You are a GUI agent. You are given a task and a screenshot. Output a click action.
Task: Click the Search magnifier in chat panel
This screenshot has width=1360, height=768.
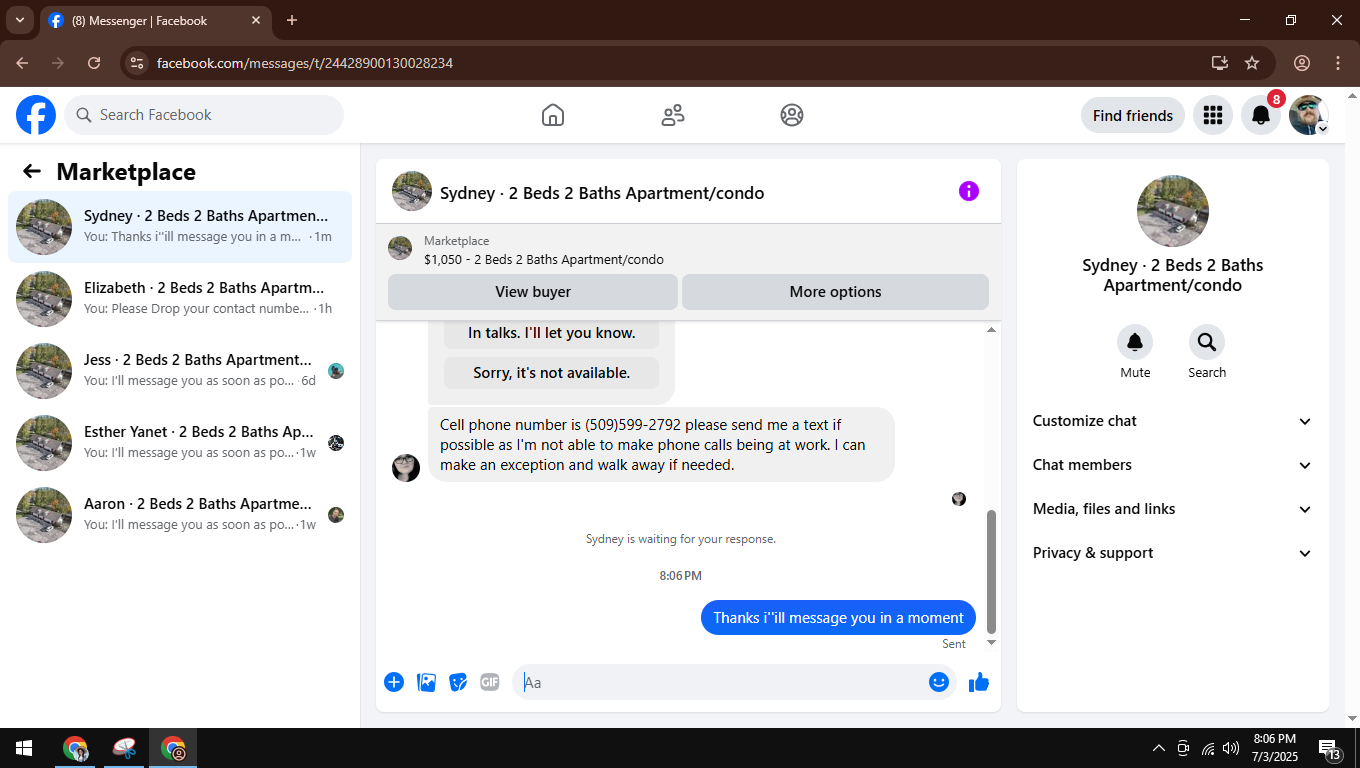click(x=1207, y=342)
